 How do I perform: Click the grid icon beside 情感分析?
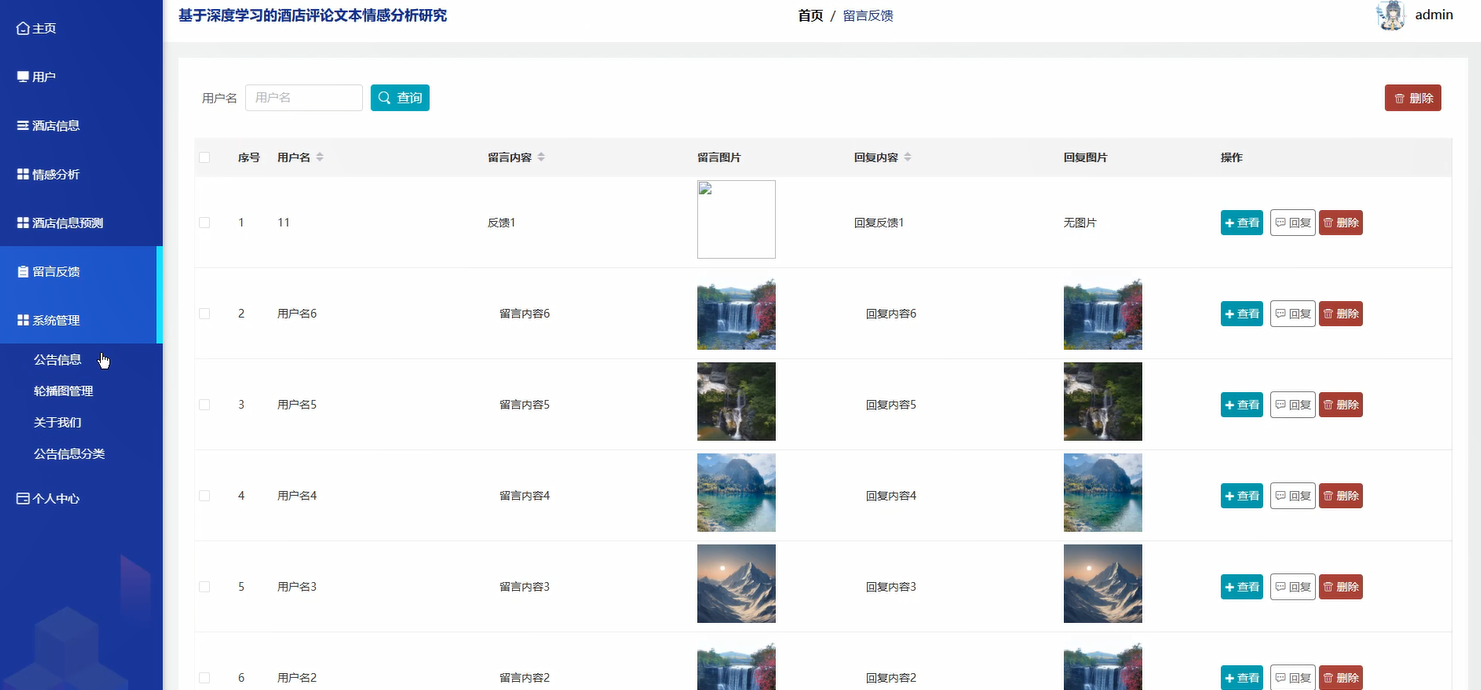(23, 174)
